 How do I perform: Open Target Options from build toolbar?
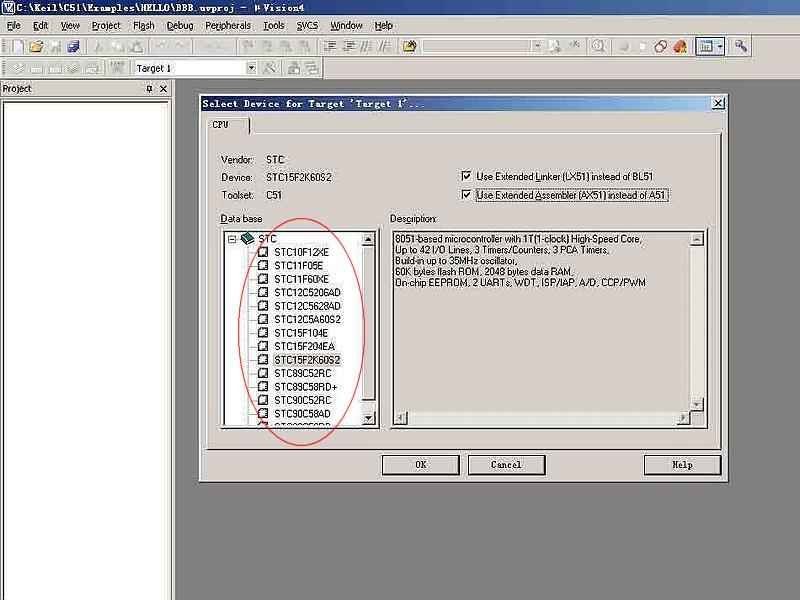tap(269, 68)
